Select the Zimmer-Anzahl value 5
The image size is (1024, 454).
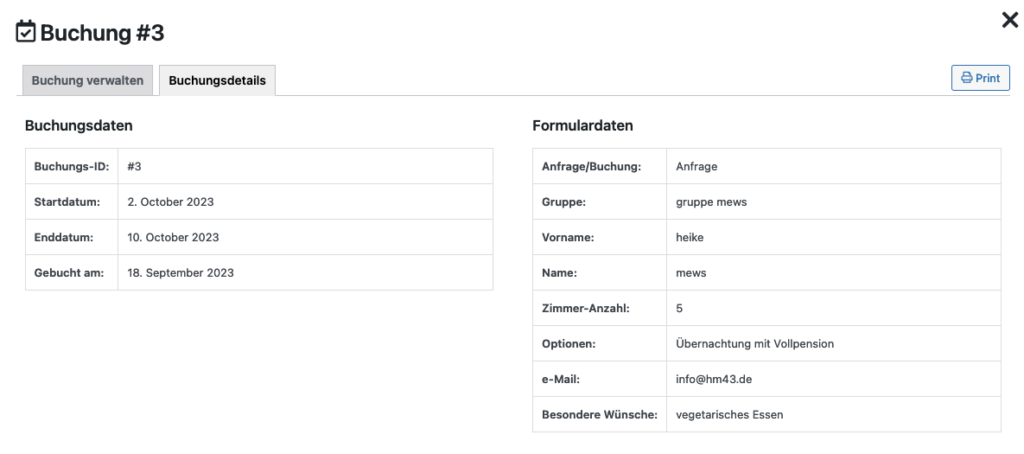(x=680, y=308)
